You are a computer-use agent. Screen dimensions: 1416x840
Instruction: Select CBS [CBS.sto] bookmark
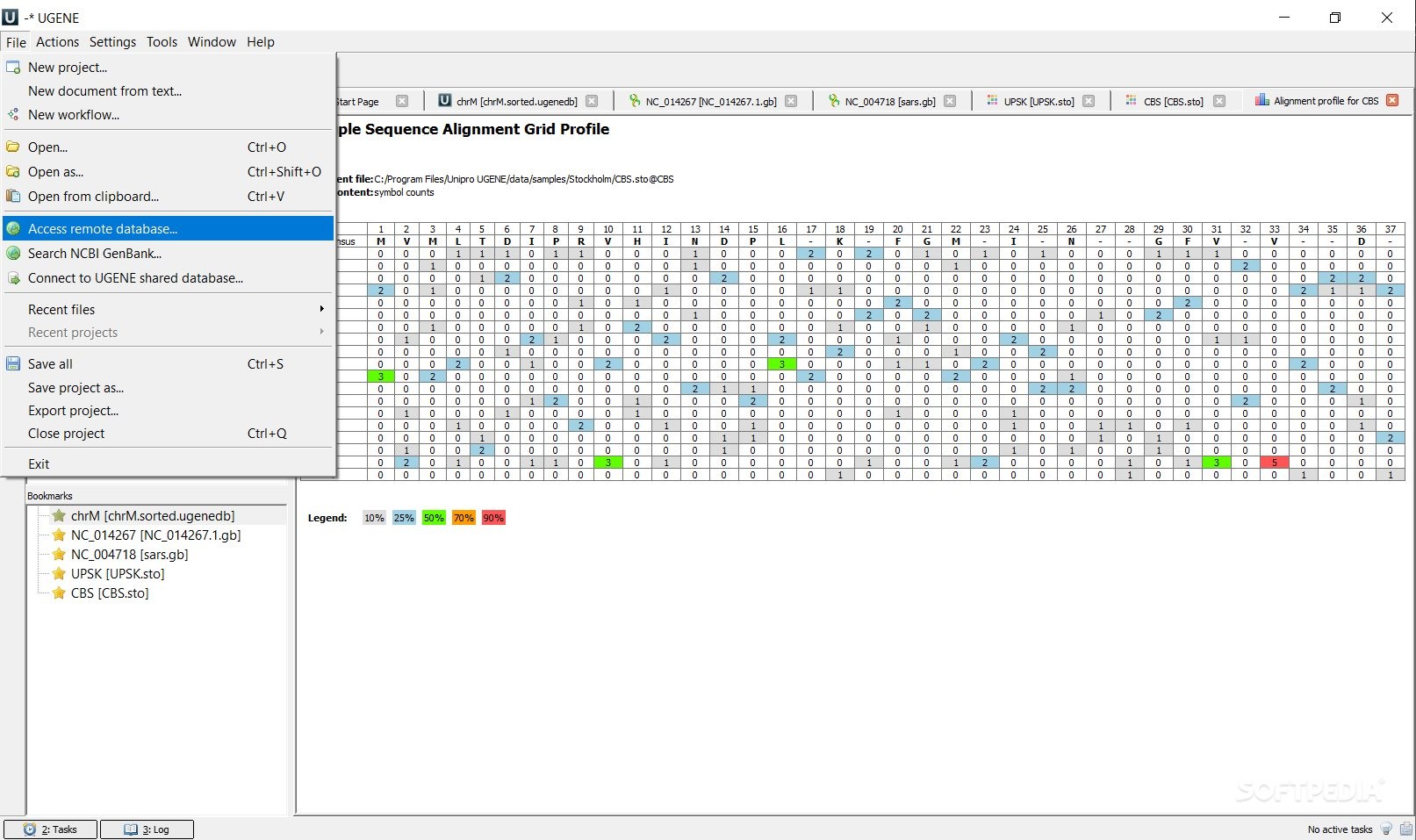(110, 593)
